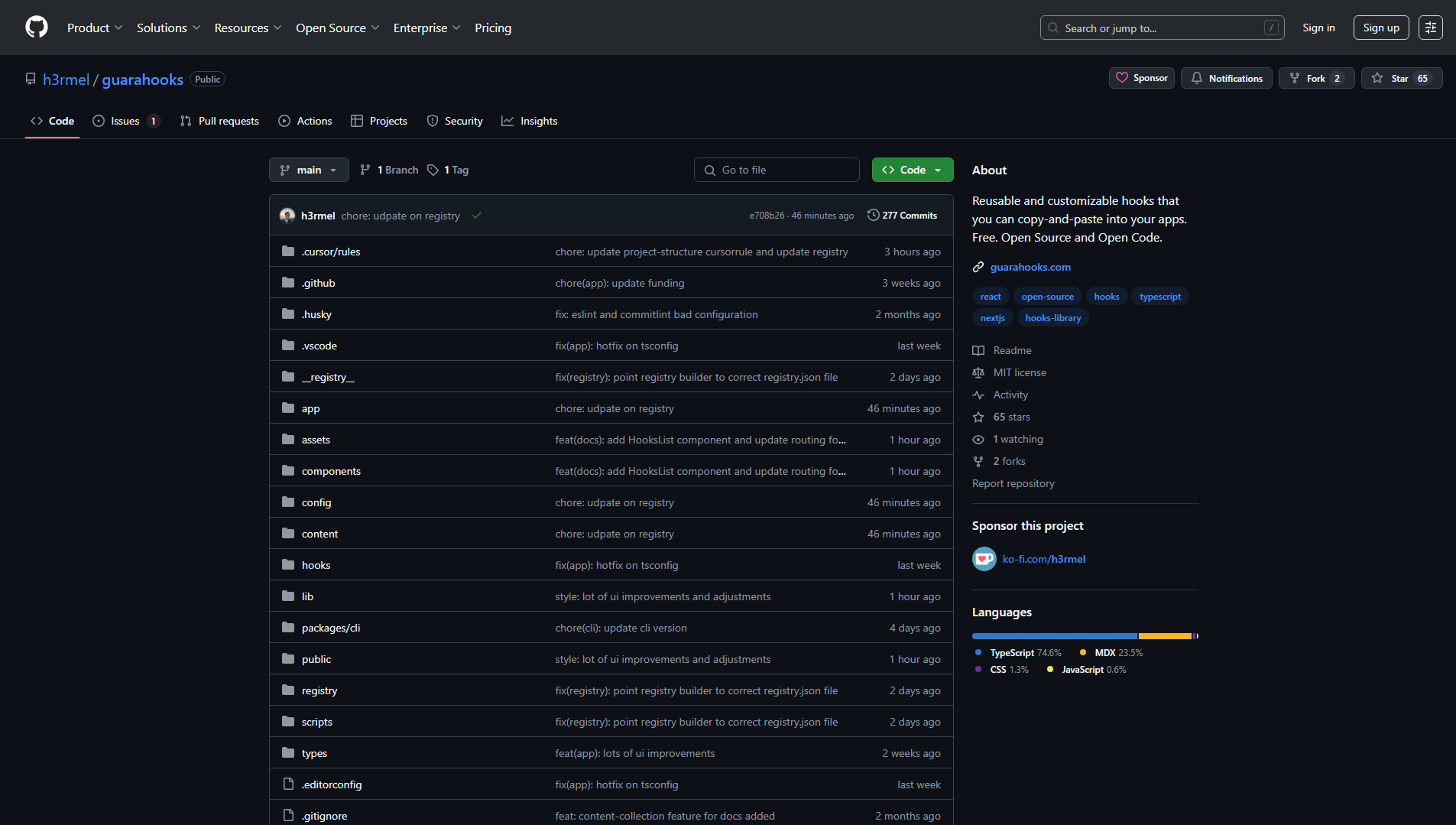Expand the Product menu

point(95,28)
